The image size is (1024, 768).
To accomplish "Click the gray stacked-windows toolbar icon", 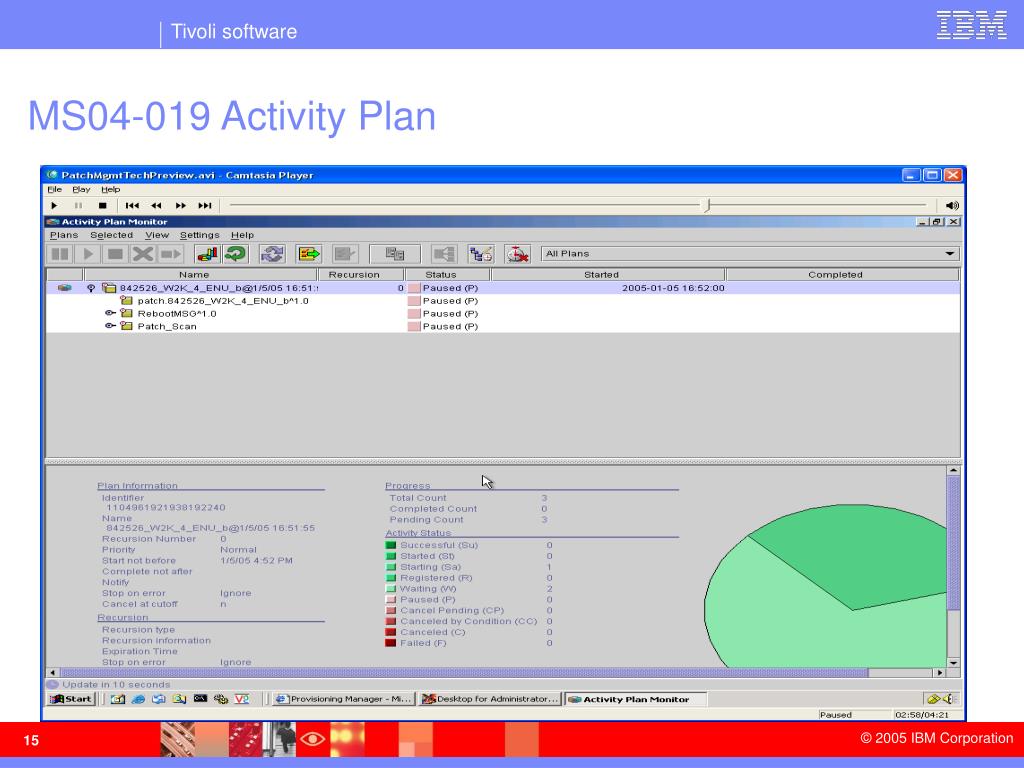I will pyautogui.click(x=394, y=254).
